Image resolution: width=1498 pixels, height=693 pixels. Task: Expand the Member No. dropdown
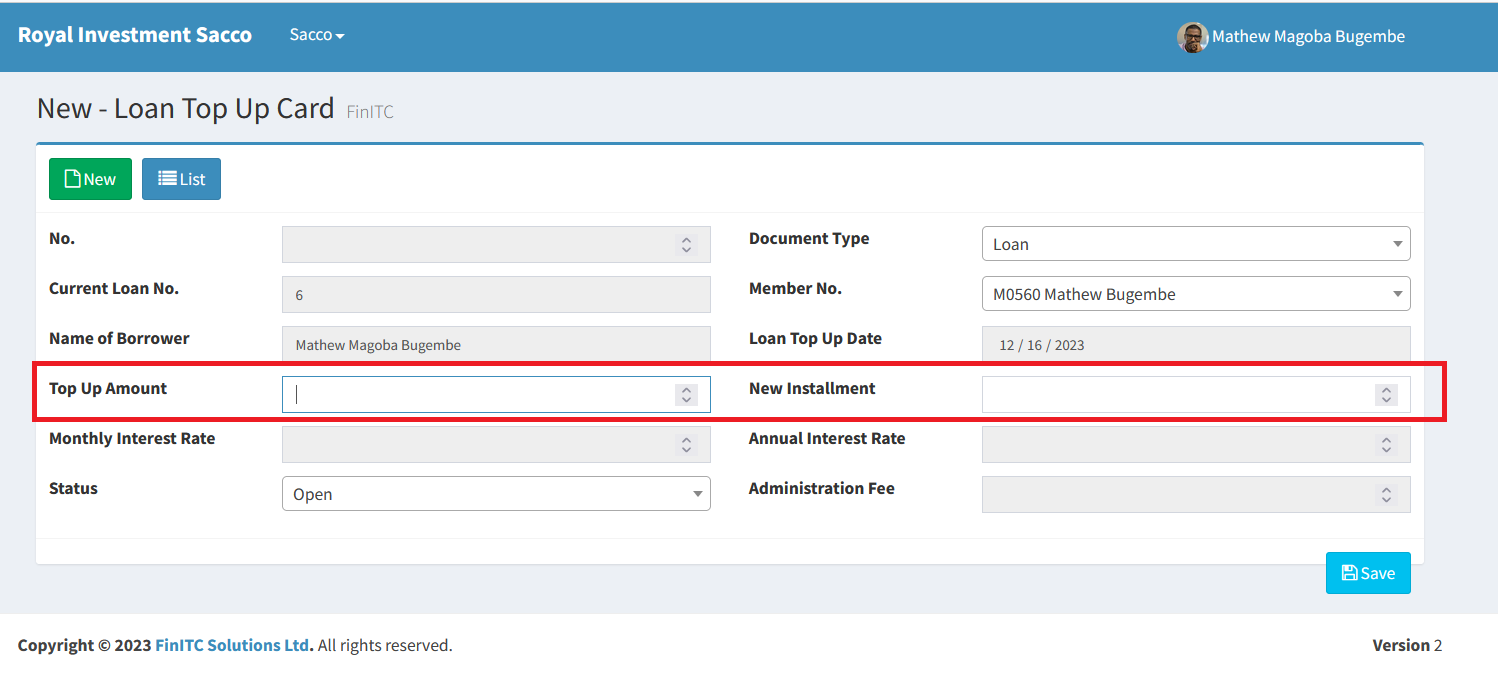tap(1195, 294)
